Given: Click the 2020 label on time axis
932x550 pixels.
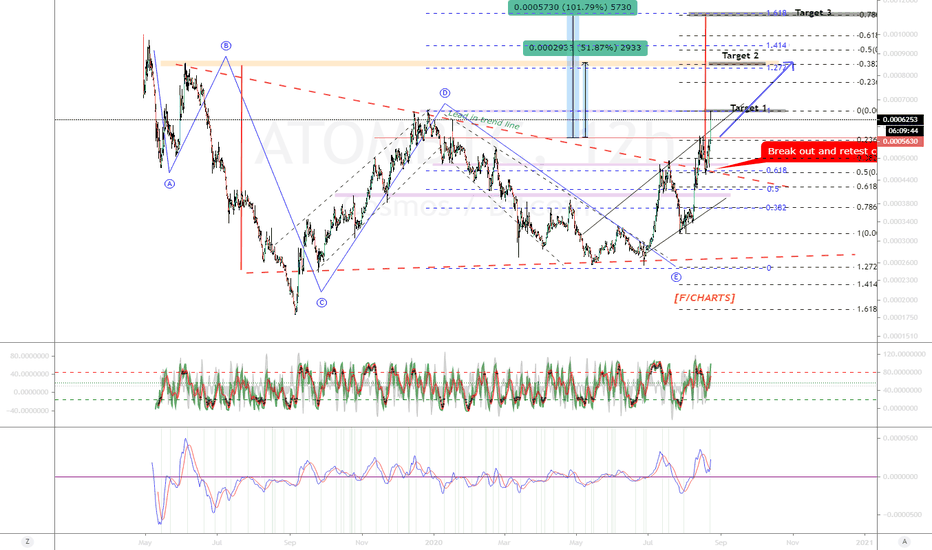Looking at the screenshot, I should click(434, 542).
